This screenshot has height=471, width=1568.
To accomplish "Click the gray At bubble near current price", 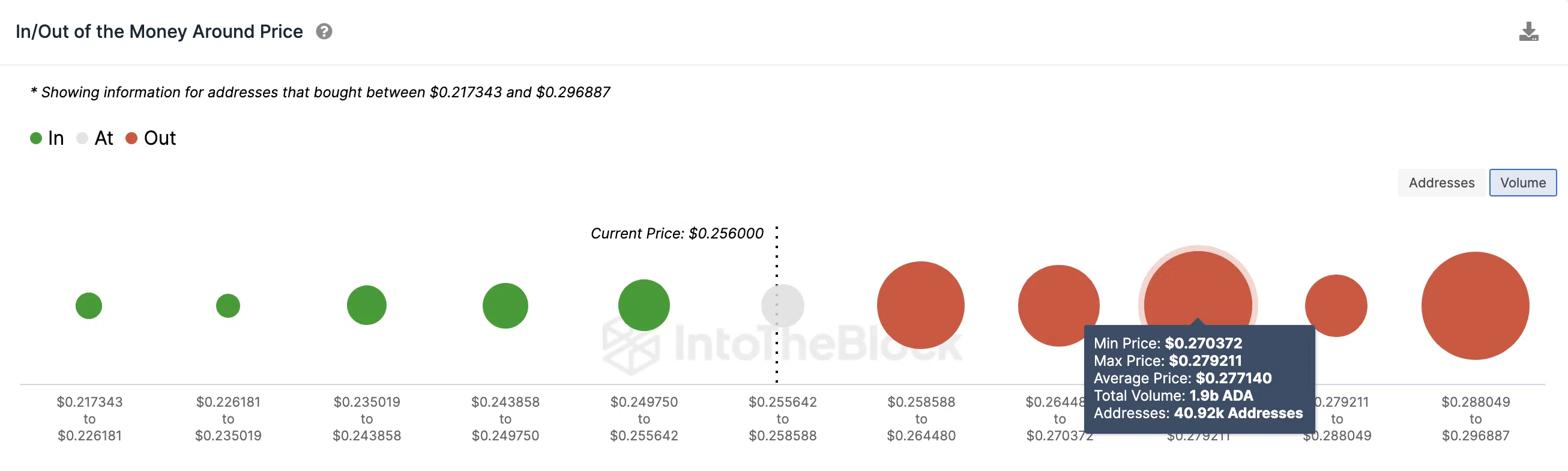I will point(783,306).
